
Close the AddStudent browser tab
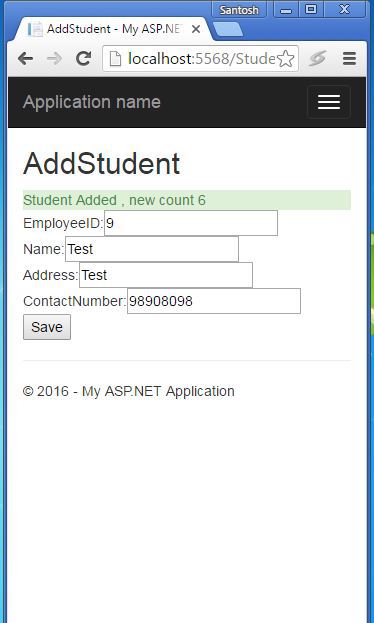[x=196, y=29]
